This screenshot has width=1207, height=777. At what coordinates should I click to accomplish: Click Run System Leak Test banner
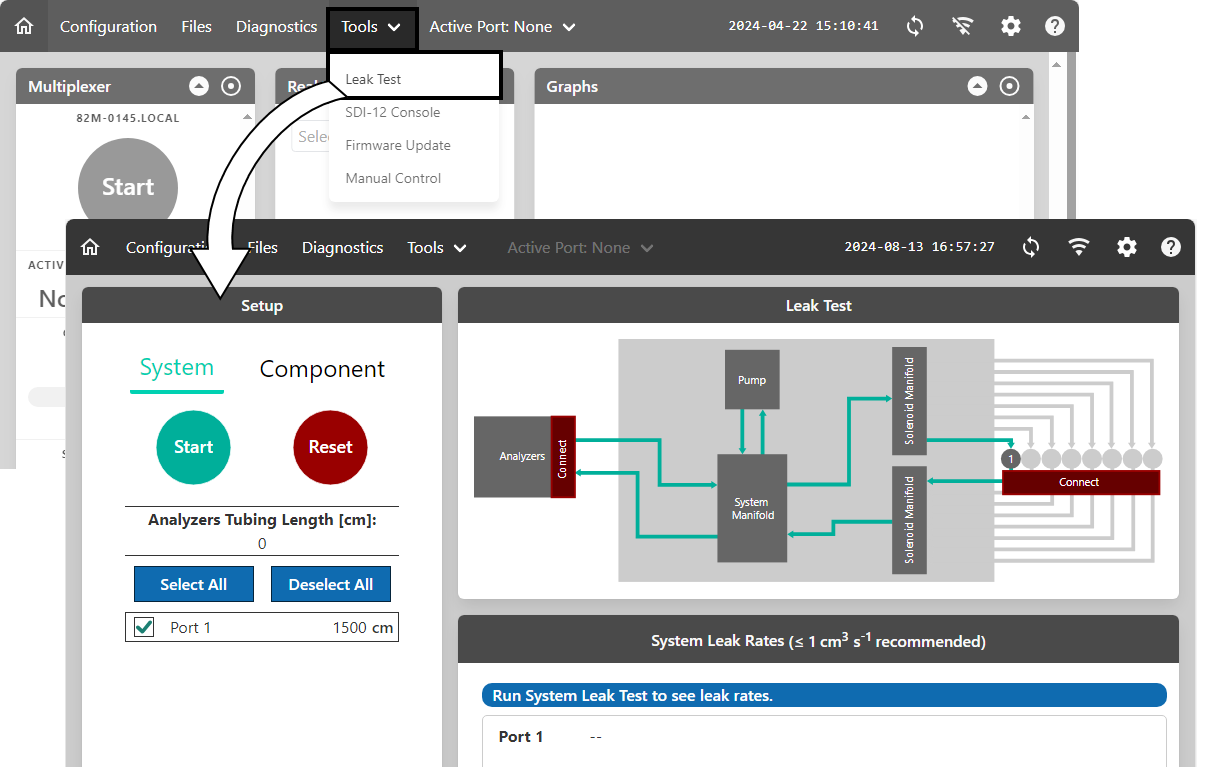[824, 695]
